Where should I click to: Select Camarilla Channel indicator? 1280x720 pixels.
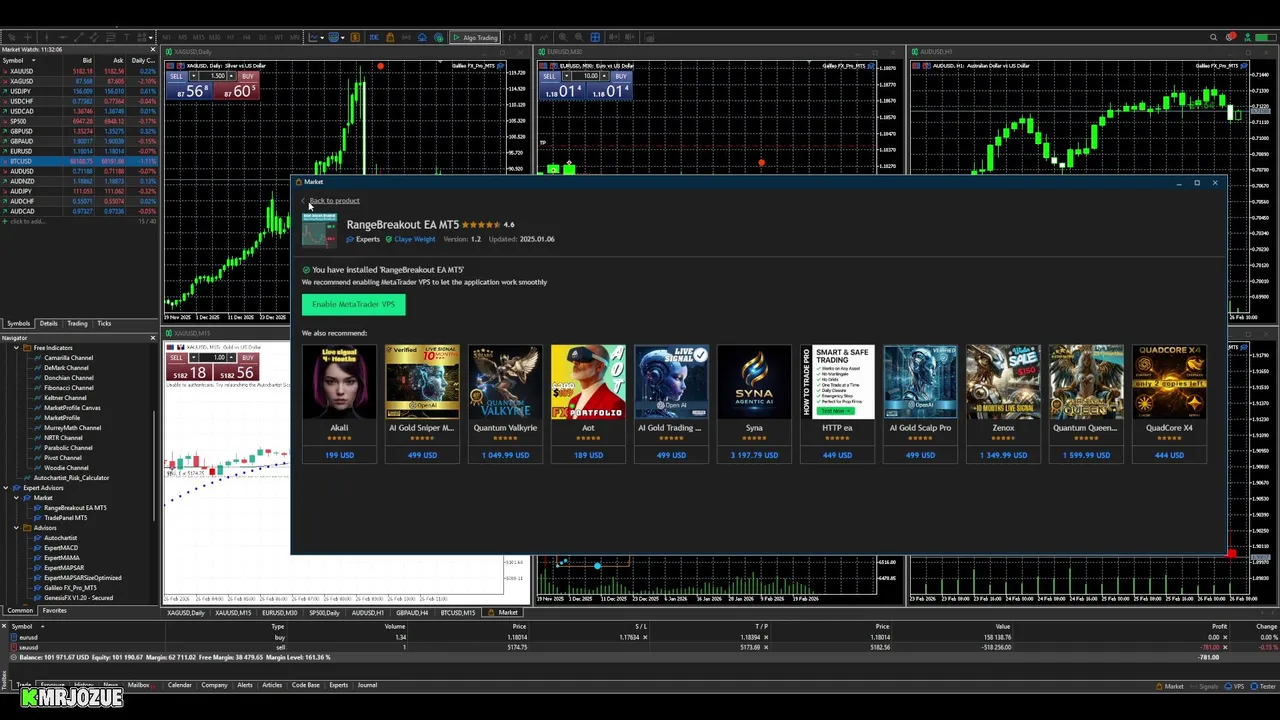[68, 358]
